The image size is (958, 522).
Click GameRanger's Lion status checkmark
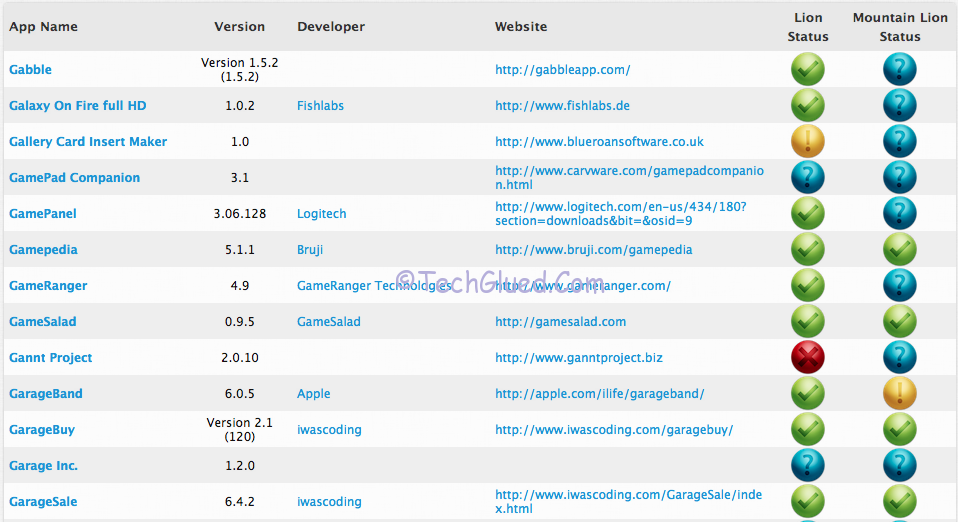click(x=808, y=285)
